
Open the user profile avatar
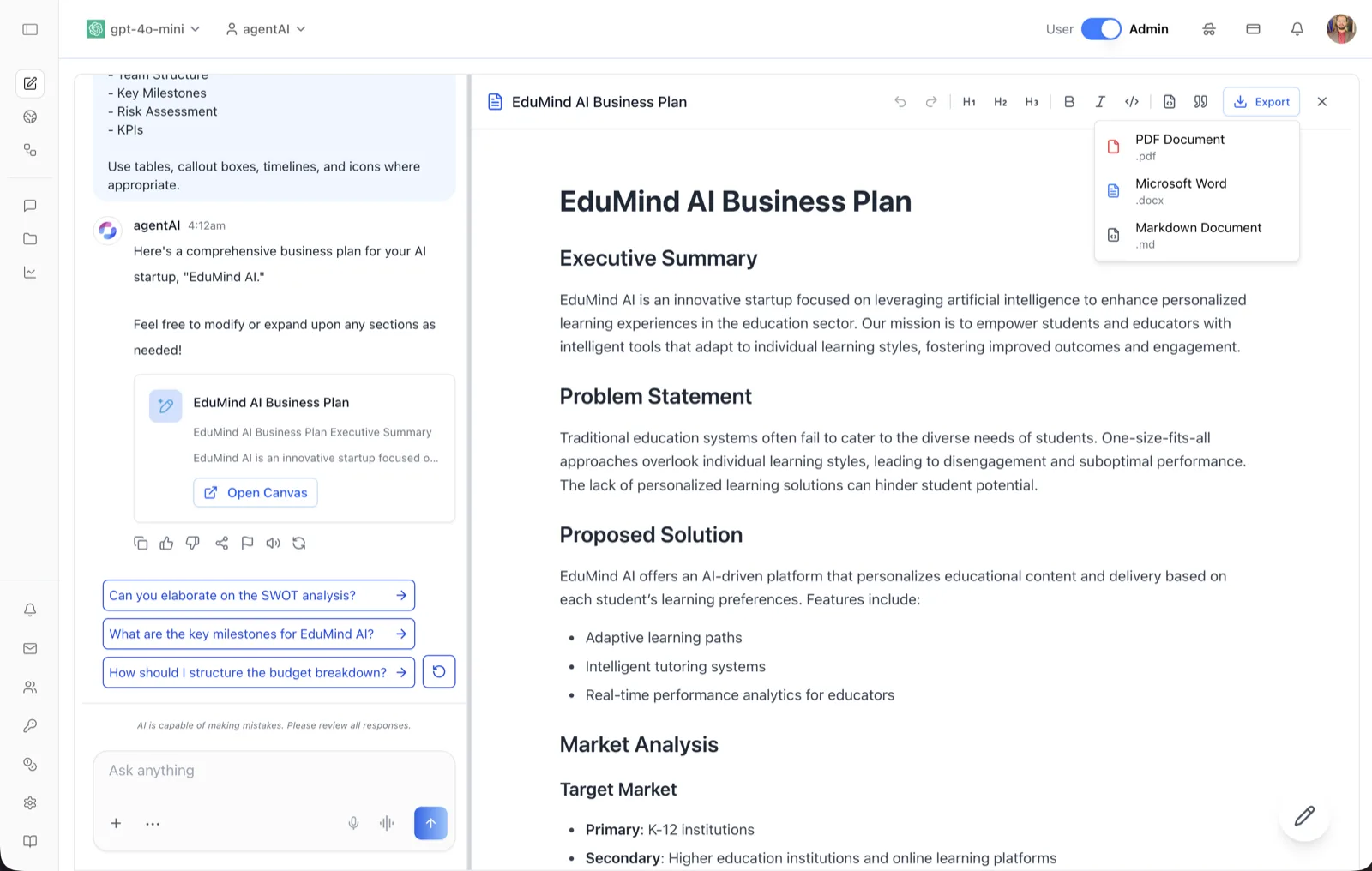coord(1341,29)
